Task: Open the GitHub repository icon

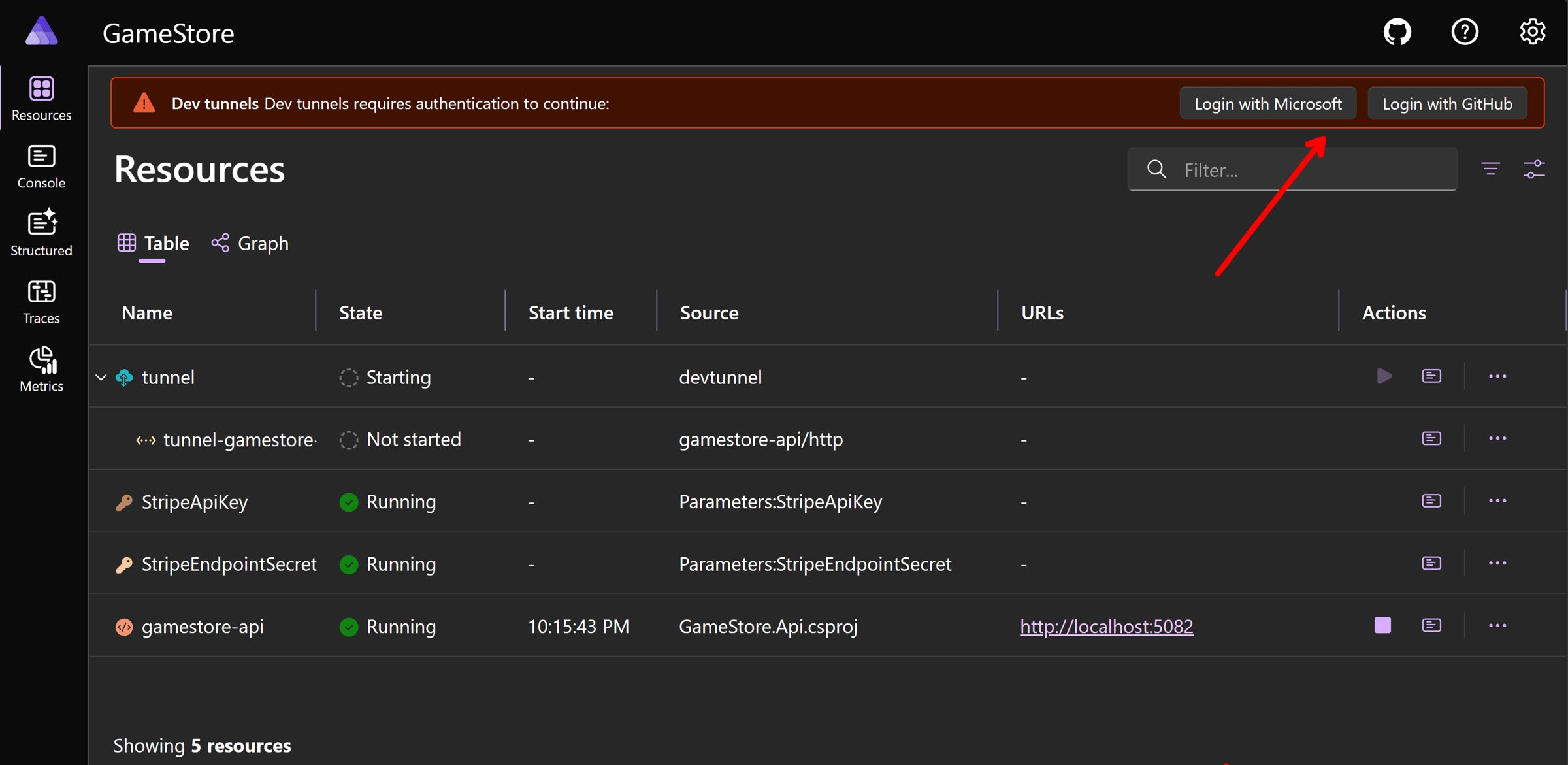Action: 1397,32
